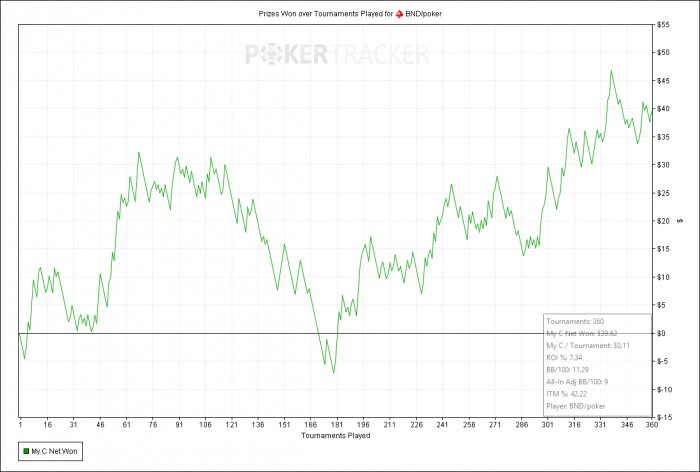Click the x-axis tick label 316
Image resolution: width=700 pixels, height=472 pixels.
[574, 425]
